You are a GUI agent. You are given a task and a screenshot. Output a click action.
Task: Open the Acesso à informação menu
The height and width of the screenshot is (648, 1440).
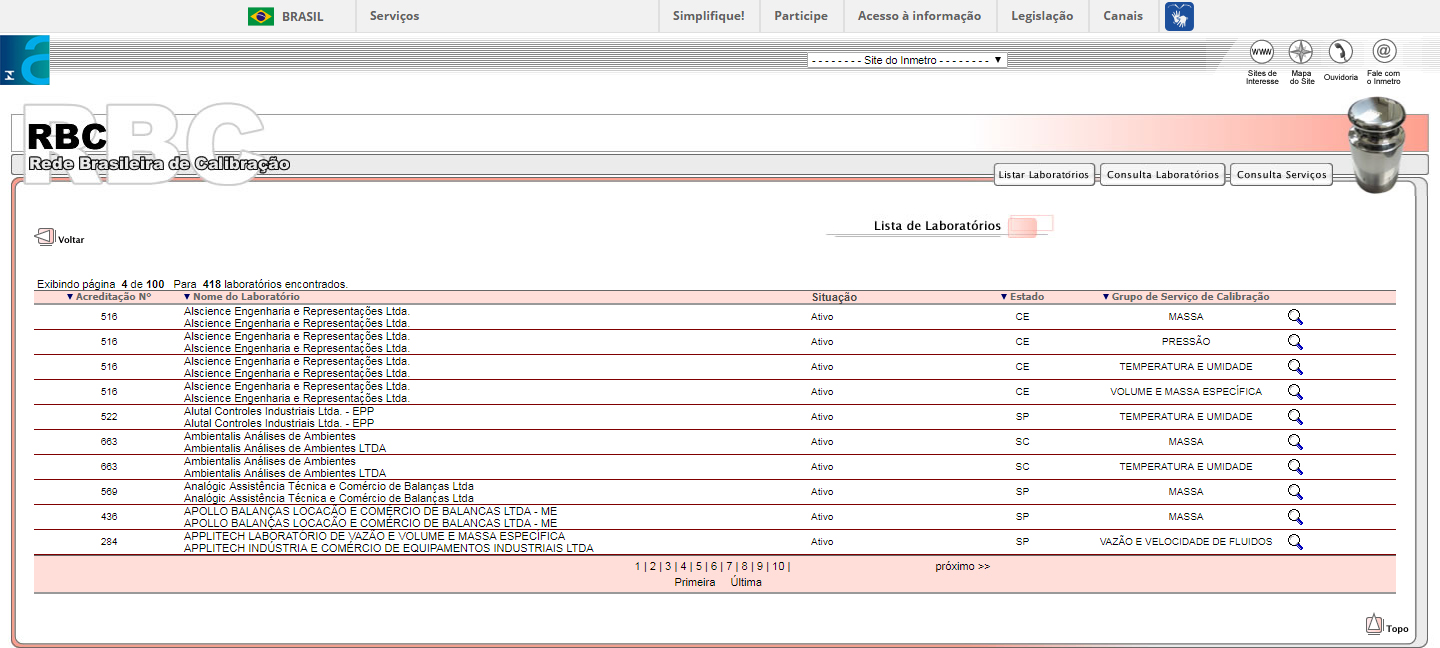919,16
